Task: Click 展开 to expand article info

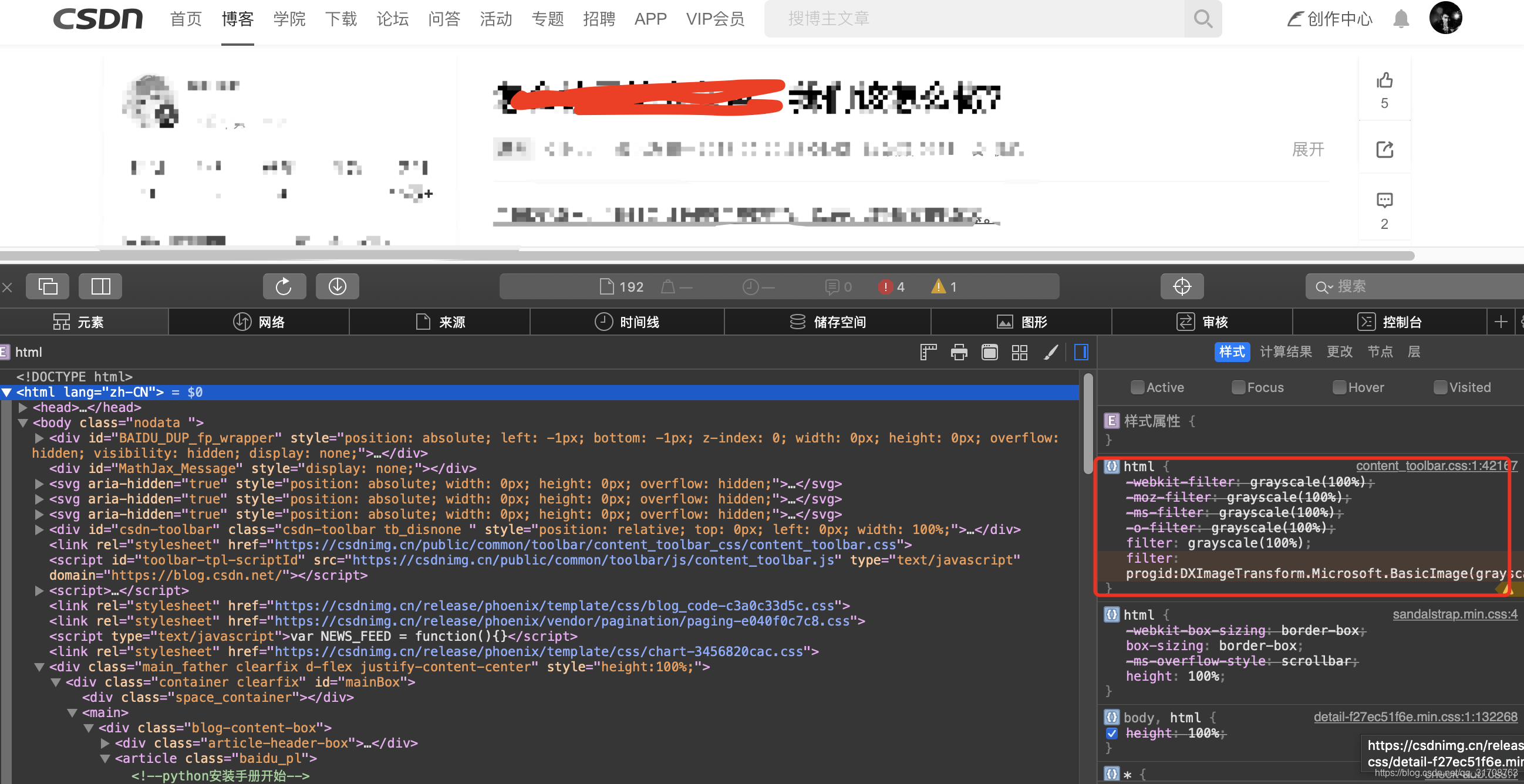Action: tap(1307, 150)
